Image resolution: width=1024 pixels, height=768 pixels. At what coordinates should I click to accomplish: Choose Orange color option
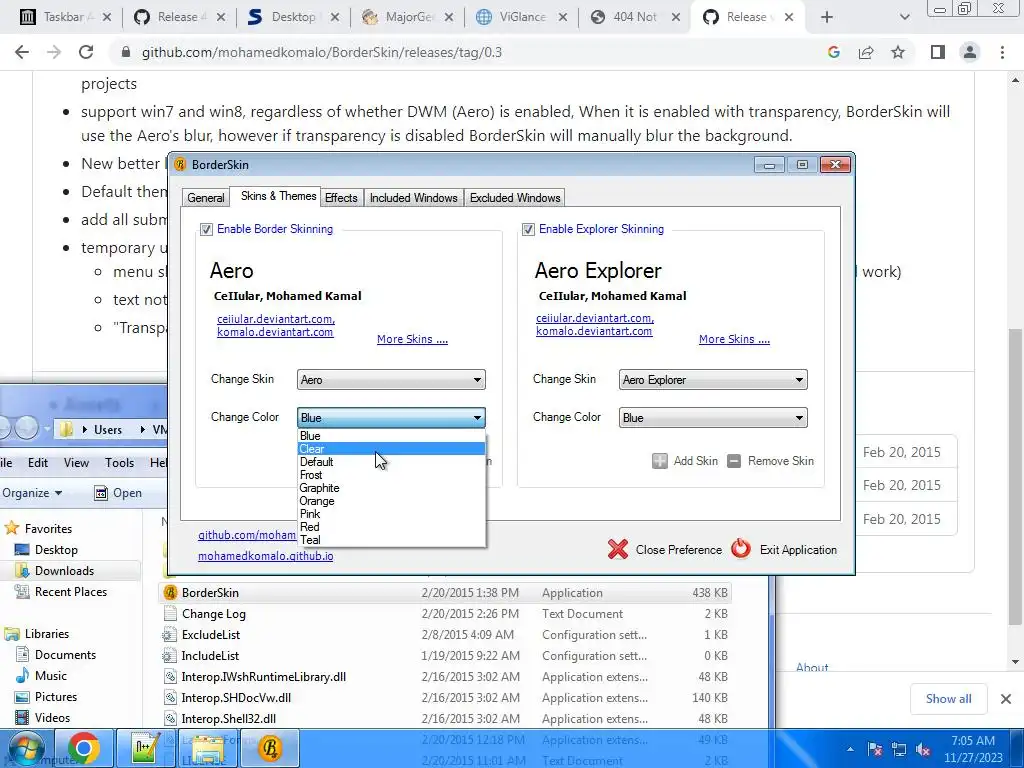click(x=391, y=501)
